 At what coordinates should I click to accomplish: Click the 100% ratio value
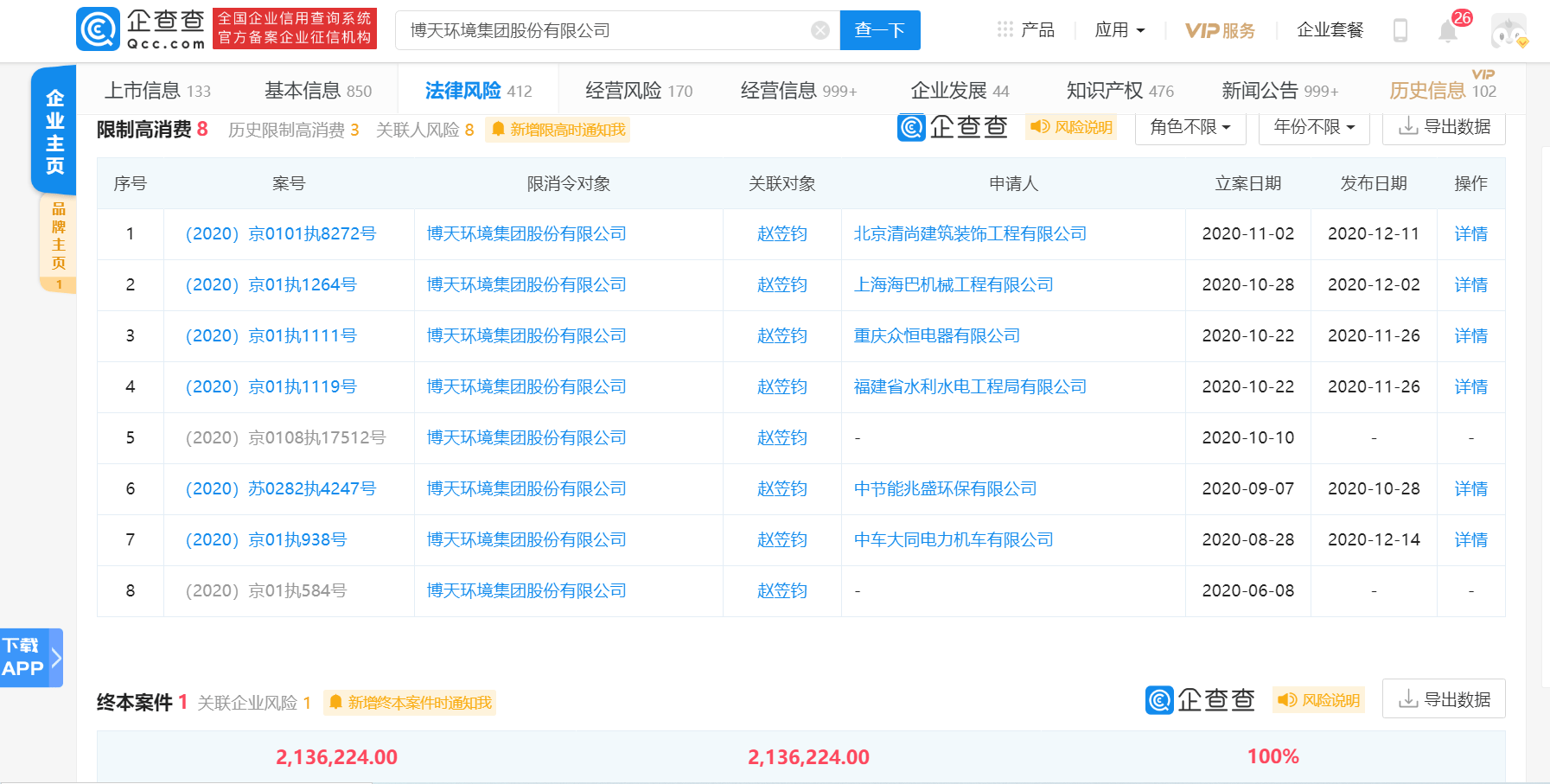1273,756
